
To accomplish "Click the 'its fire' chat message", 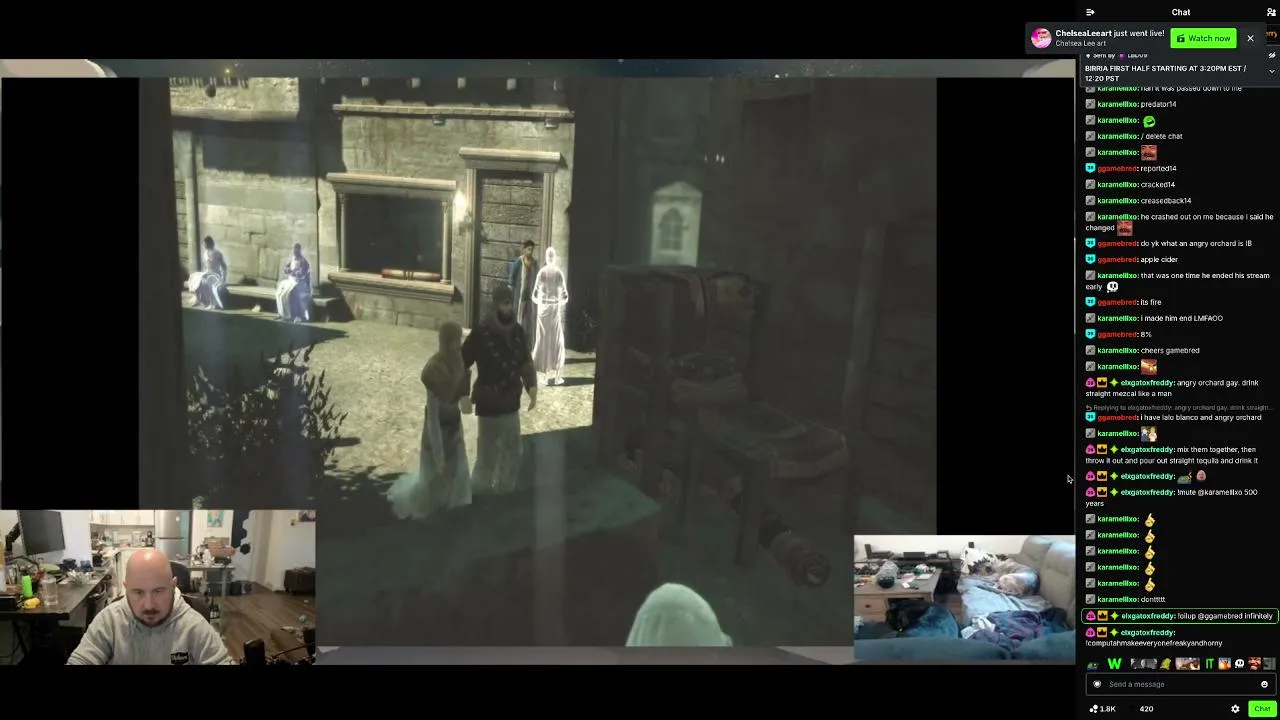I will (1151, 302).
